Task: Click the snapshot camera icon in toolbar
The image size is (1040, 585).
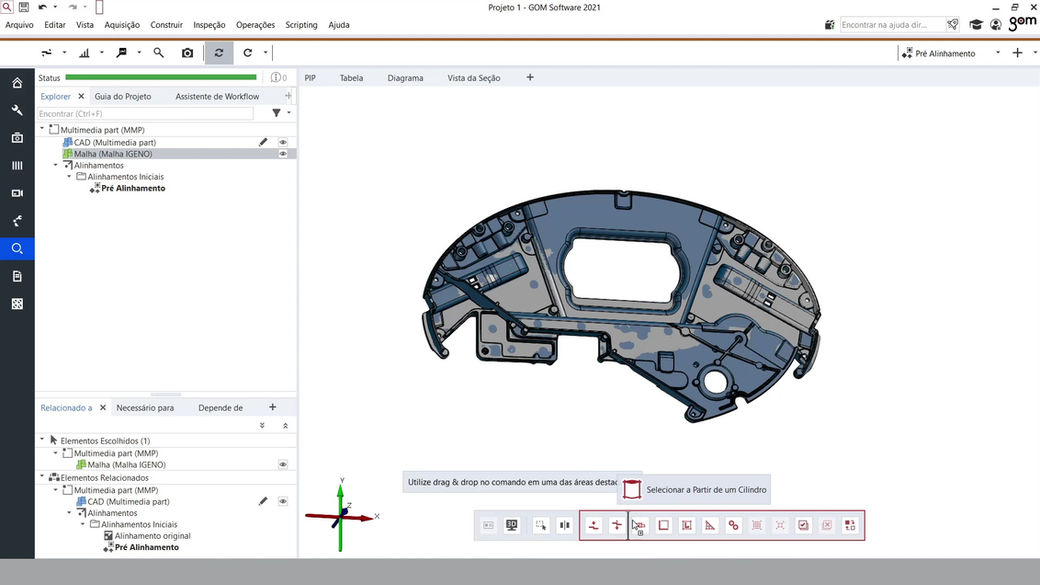Action: [187, 53]
